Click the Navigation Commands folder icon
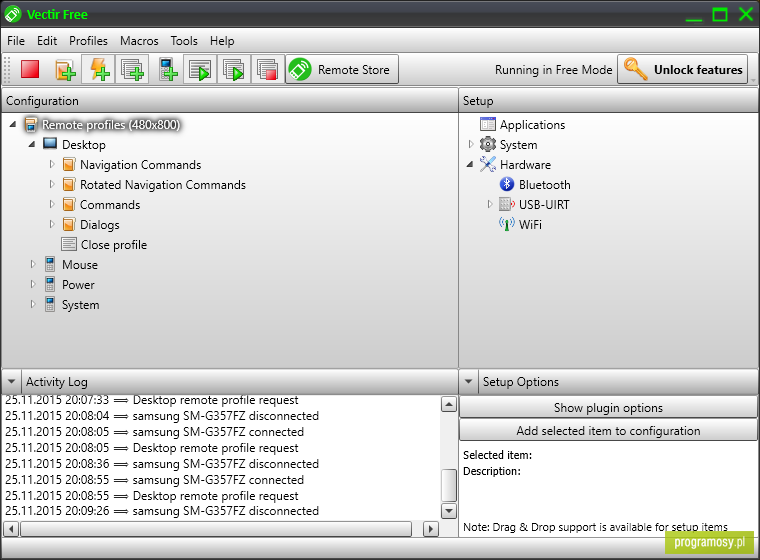 click(x=69, y=164)
